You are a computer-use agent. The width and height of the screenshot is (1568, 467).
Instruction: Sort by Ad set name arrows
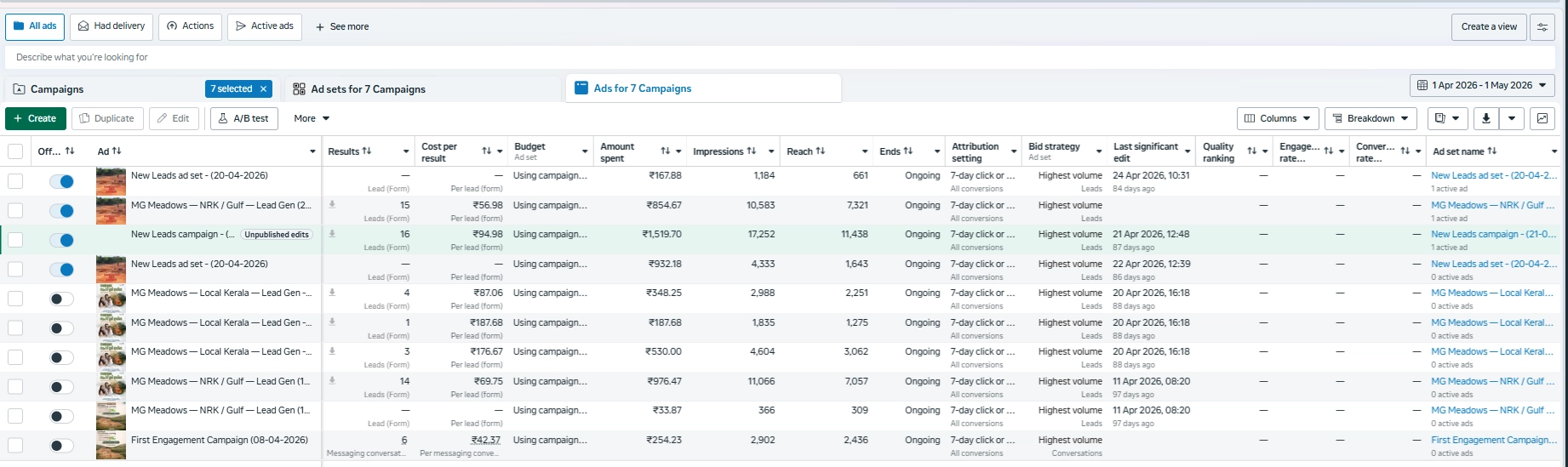(1492, 151)
